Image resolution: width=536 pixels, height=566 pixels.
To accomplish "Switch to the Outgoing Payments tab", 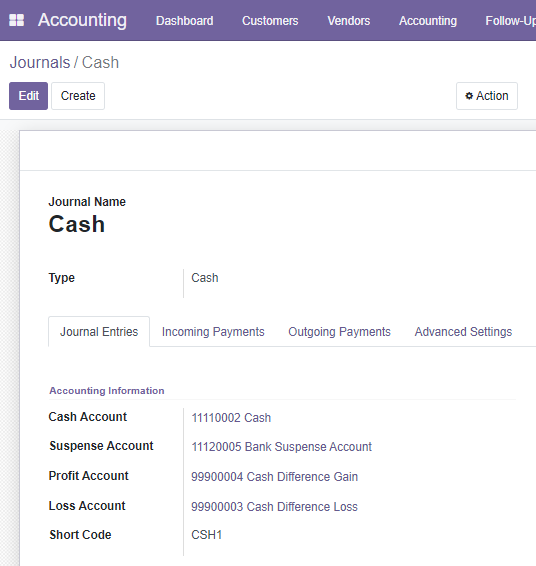I will 339,332.
